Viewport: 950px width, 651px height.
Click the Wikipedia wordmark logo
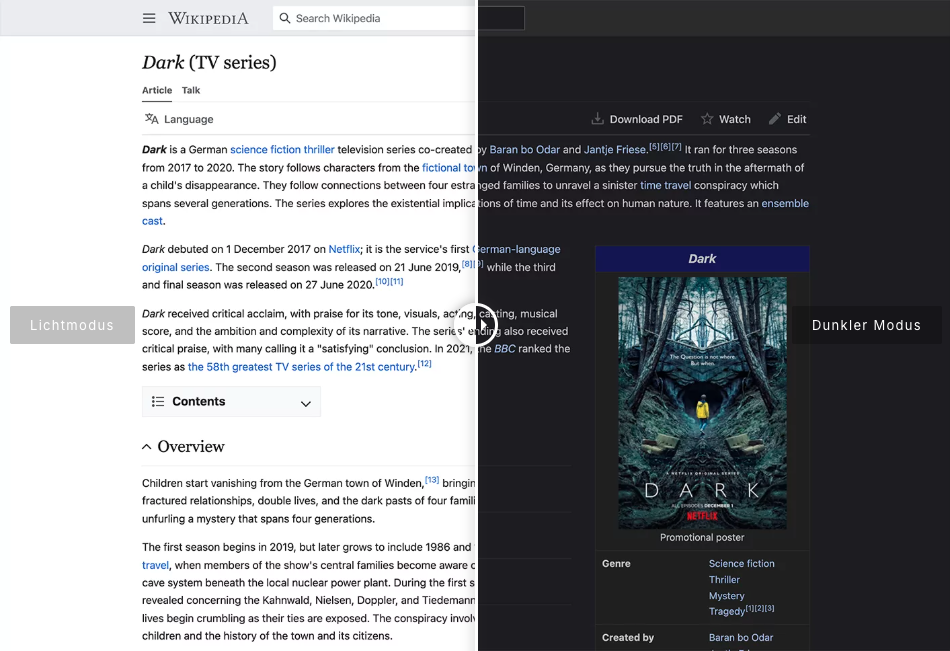click(208, 18)
